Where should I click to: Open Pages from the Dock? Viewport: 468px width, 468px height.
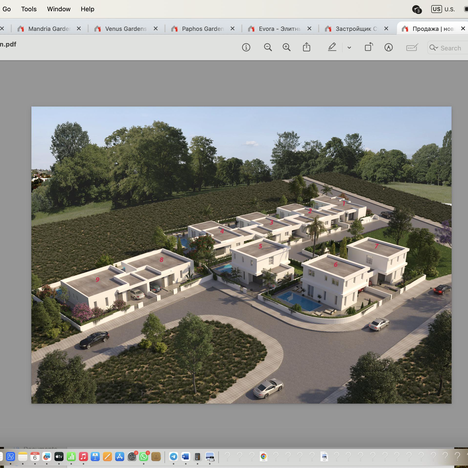tap(107, 457)
